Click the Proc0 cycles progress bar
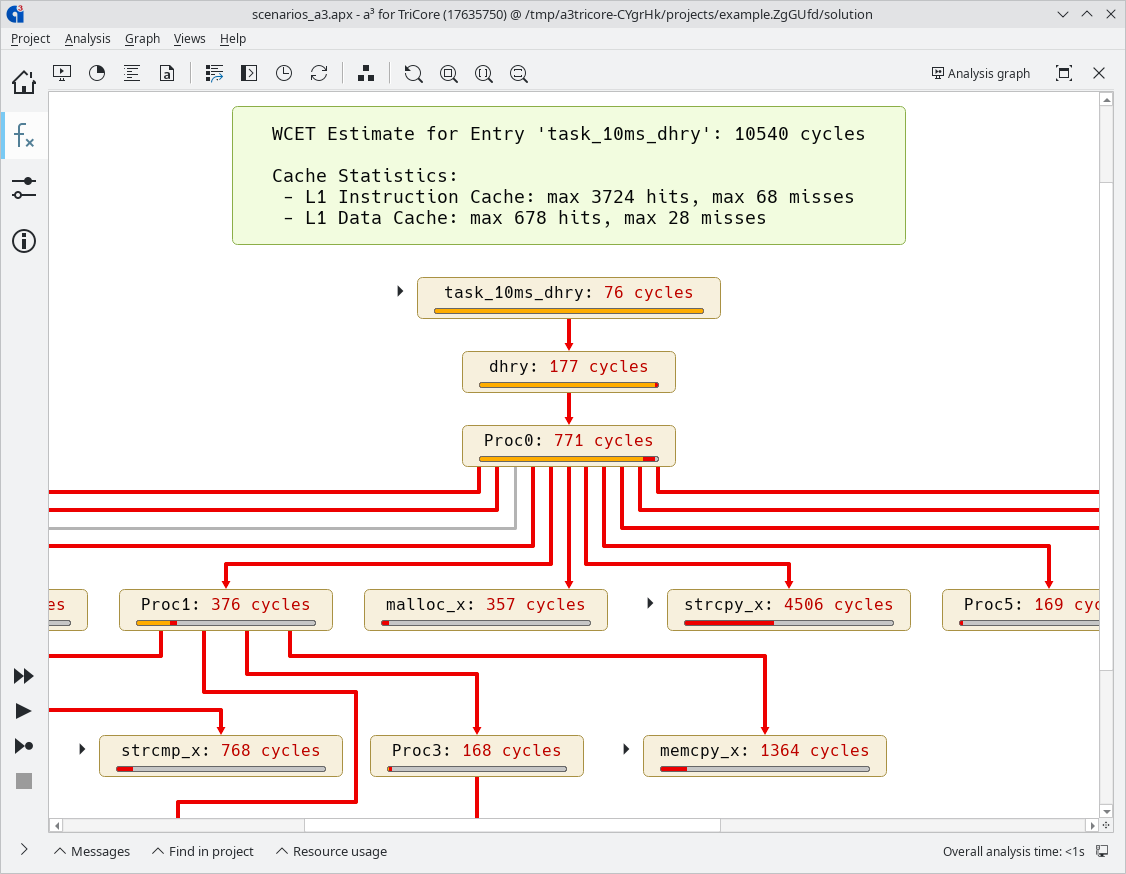This screenshot has height=874, width=1126. [569, 459]
